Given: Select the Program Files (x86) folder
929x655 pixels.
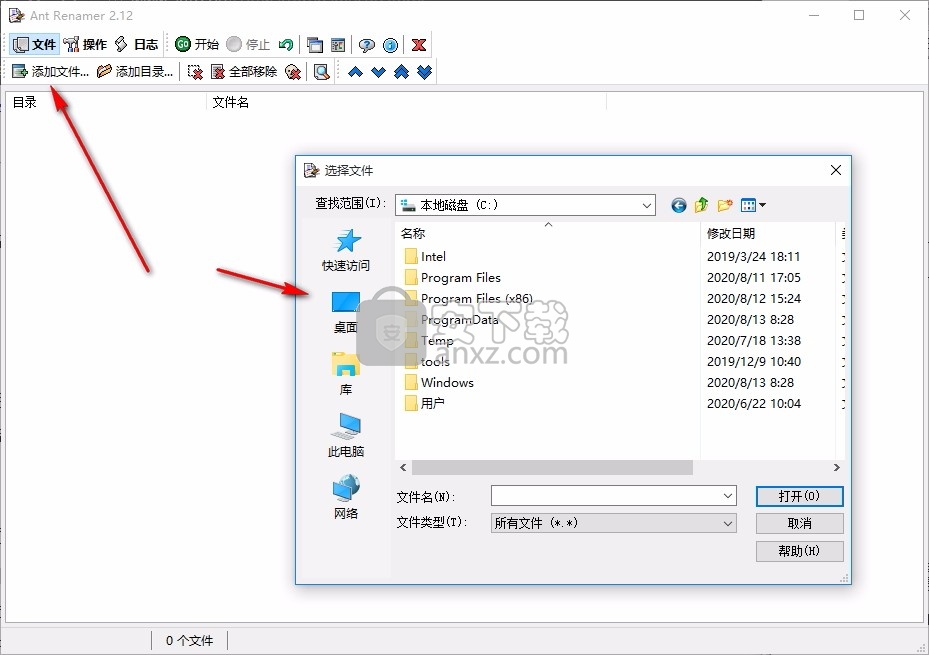Looking at the screenshot, I should (469, 298).
